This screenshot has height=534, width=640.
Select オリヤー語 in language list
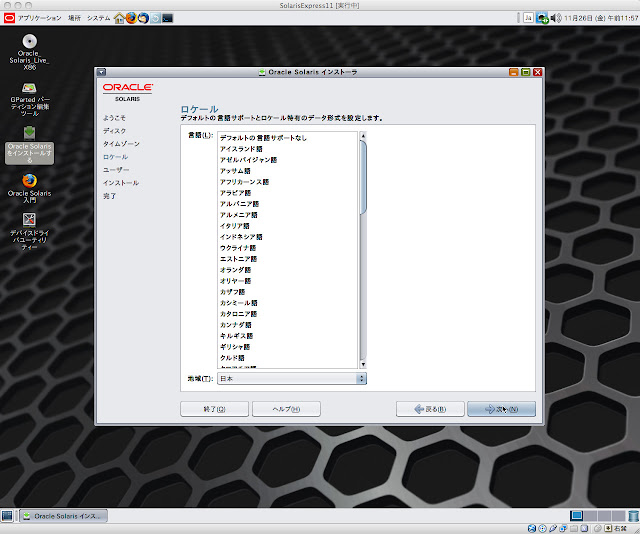coord(287,281)
